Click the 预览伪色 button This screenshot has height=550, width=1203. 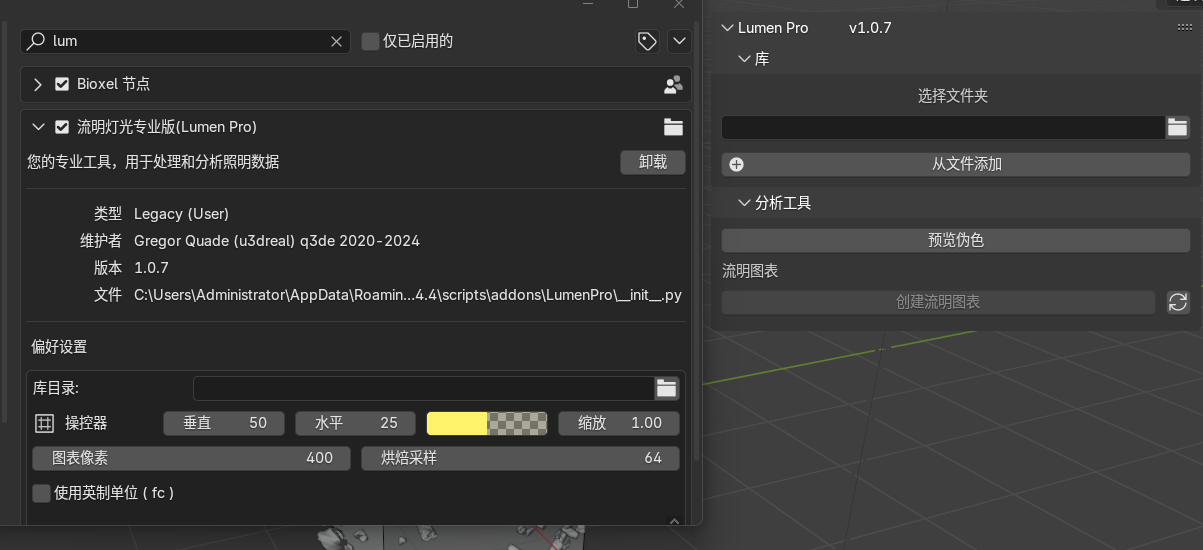click(956, 240)
